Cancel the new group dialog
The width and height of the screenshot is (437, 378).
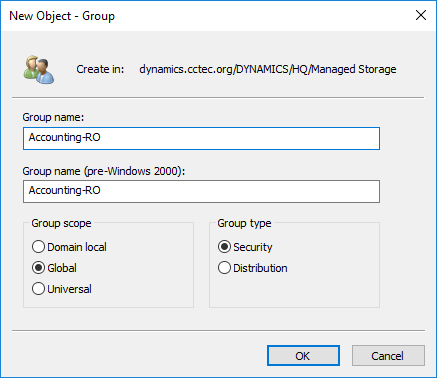point(388,356)
